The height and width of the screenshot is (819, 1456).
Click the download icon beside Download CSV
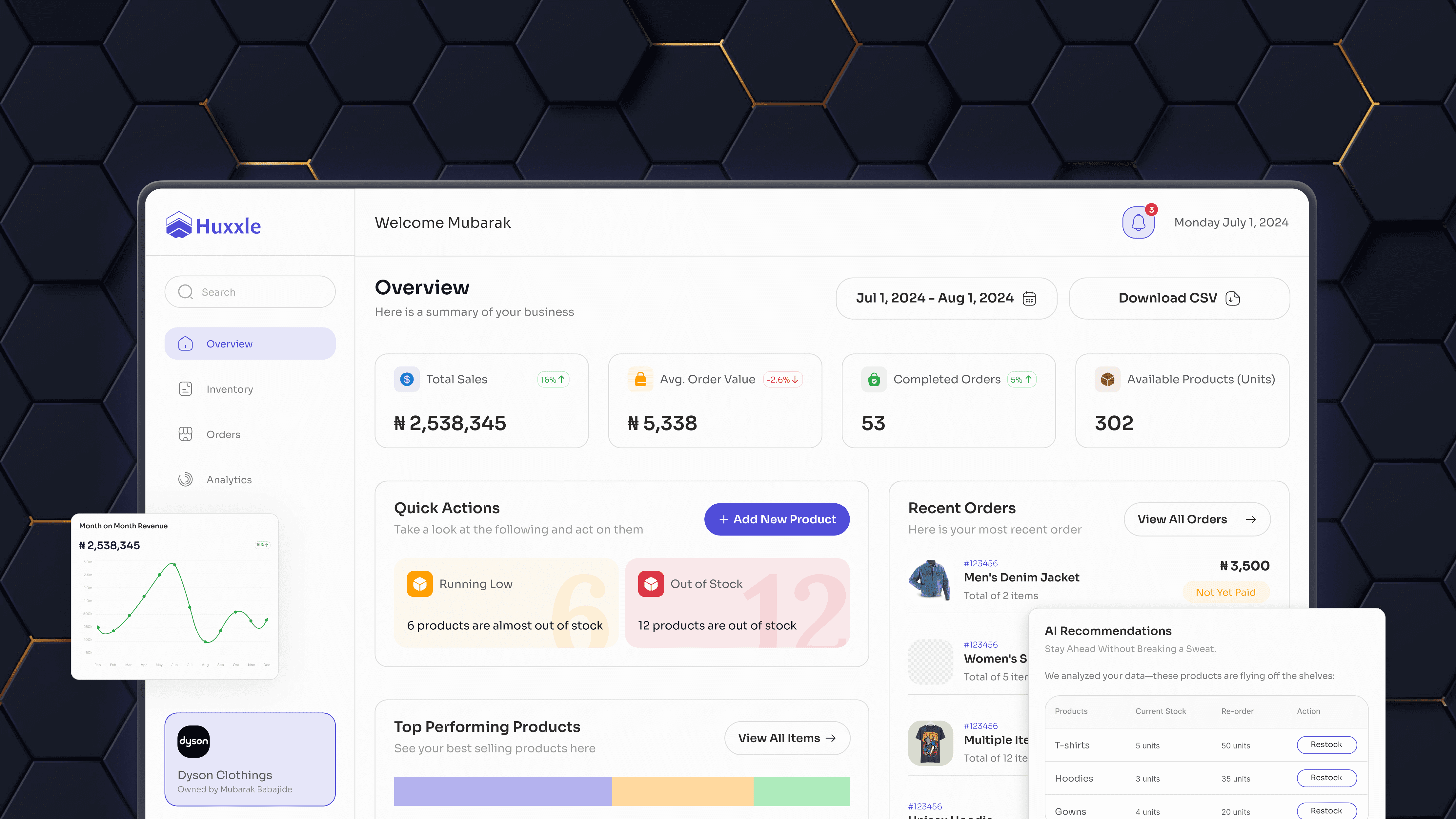click(1233, 298)
